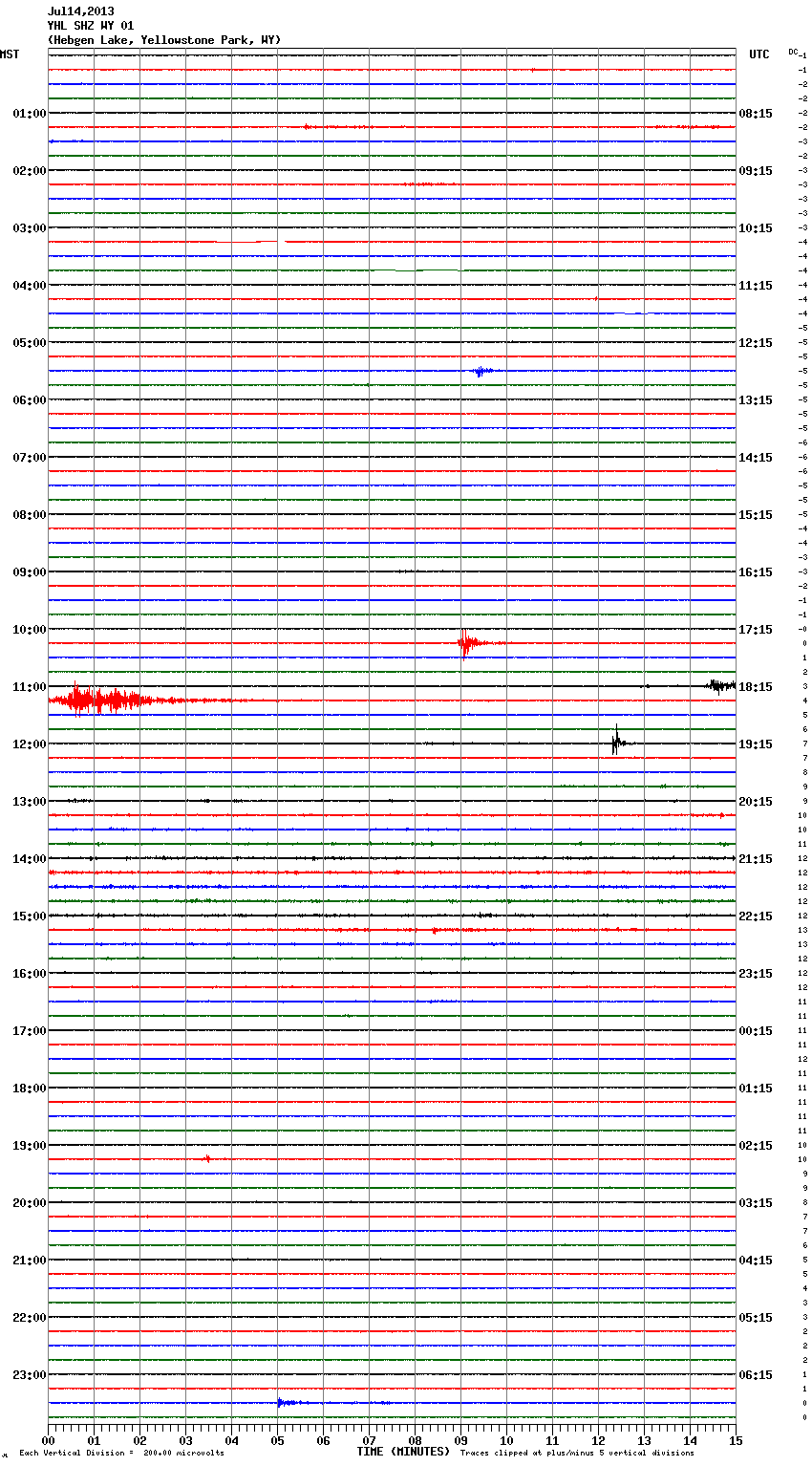
Task: Select the 12:00 MST time label
Action: click(x=29, y=744)
